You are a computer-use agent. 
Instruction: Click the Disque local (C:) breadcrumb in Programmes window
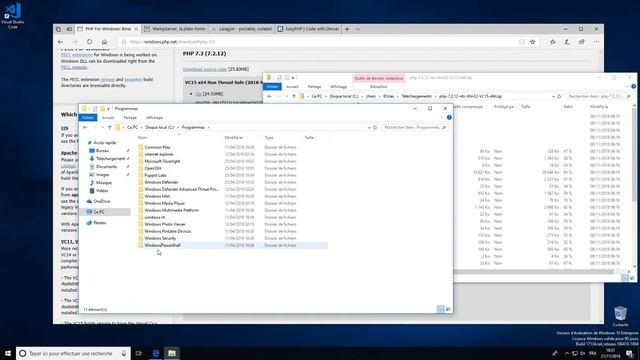[x=160, y=127]
